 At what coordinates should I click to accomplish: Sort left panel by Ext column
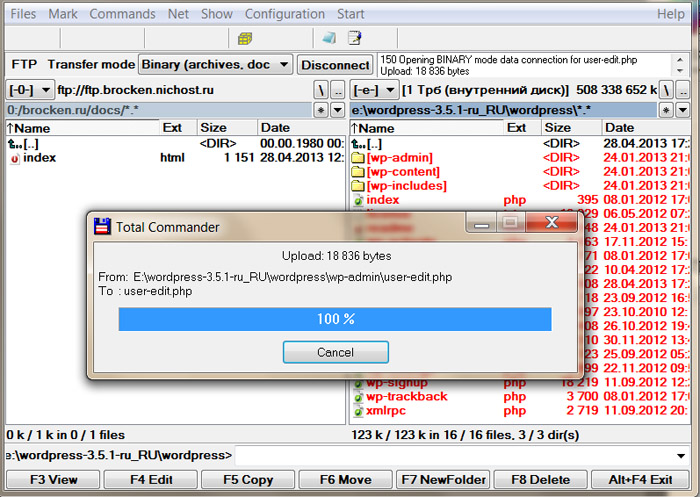tap(178, 128)
